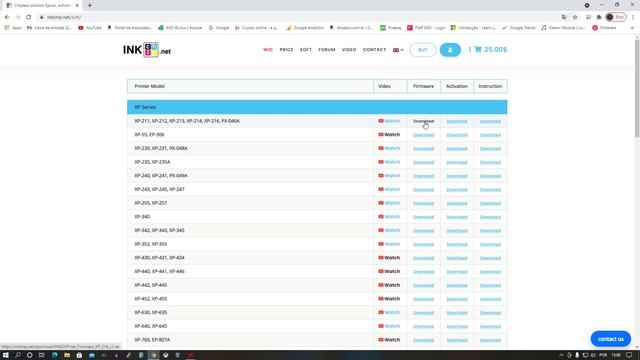Open a new browser tab
Viewport: 640px width, 360px height.
pos(89,5)
